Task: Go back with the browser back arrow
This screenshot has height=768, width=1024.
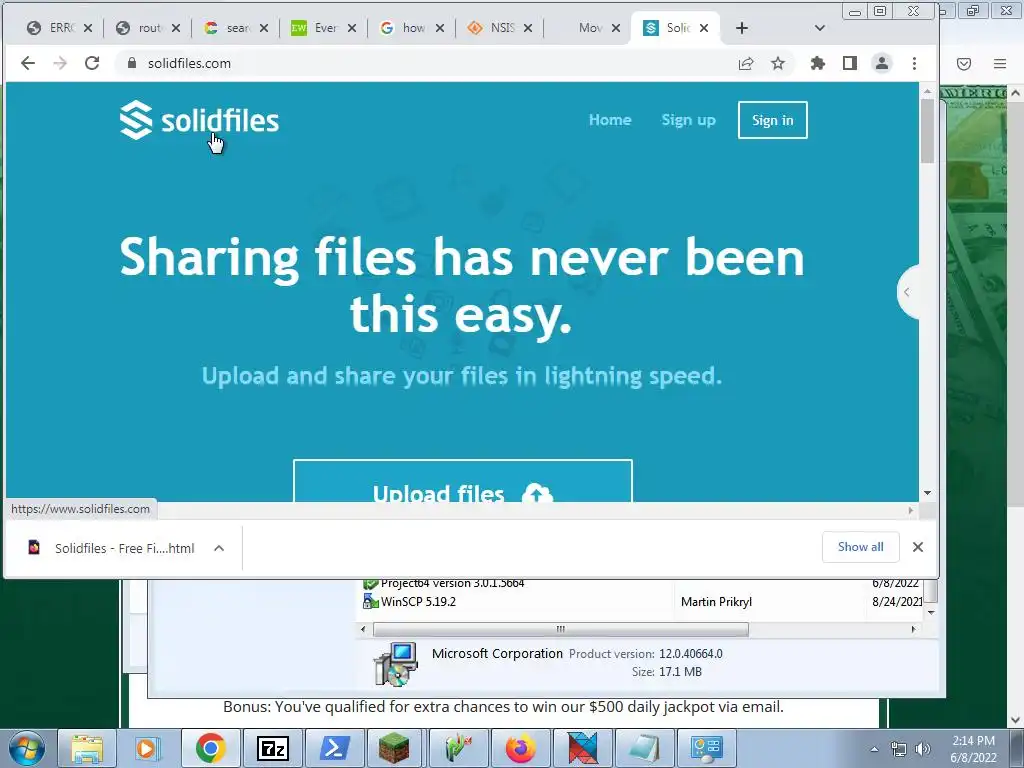Action: (27, 63)
